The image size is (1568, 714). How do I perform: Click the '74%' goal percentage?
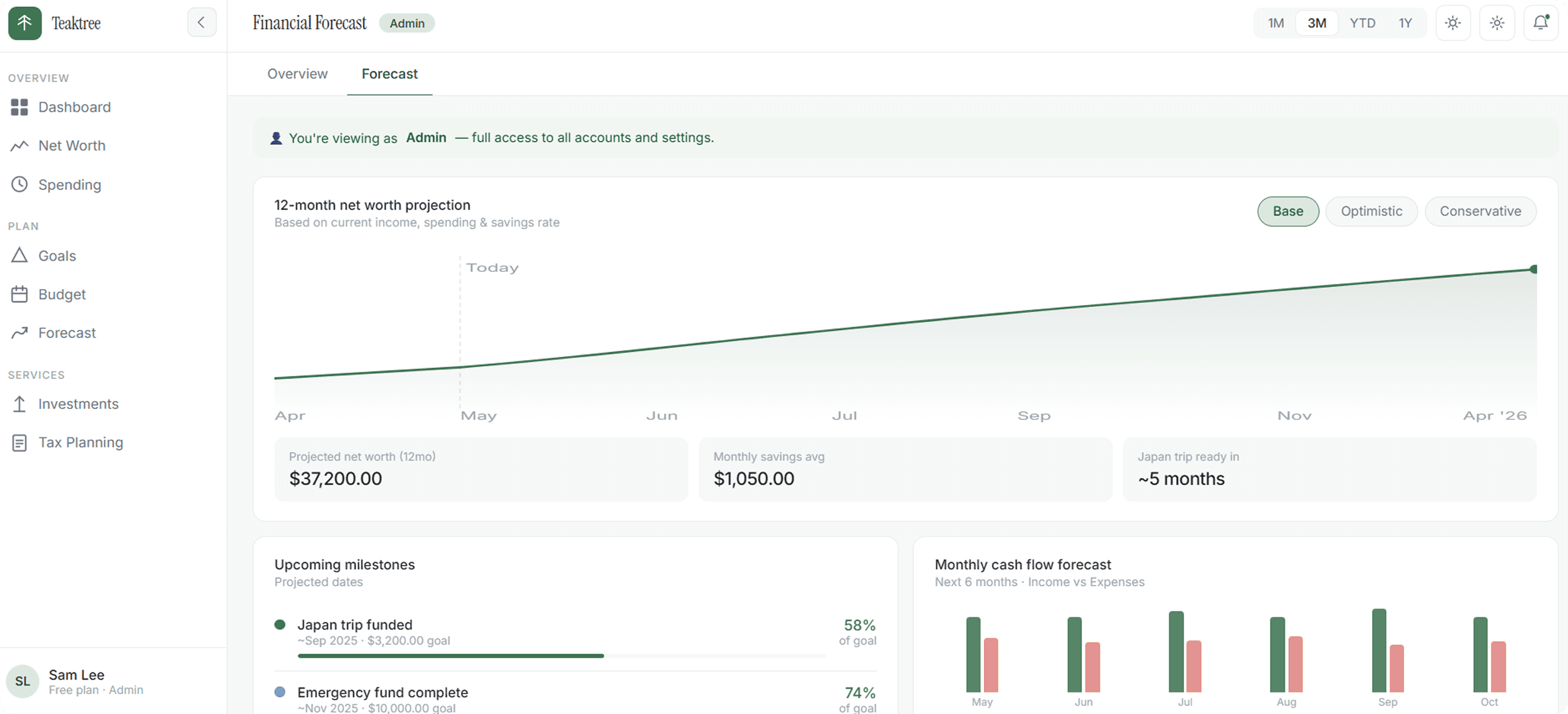(x=860, y=693)
